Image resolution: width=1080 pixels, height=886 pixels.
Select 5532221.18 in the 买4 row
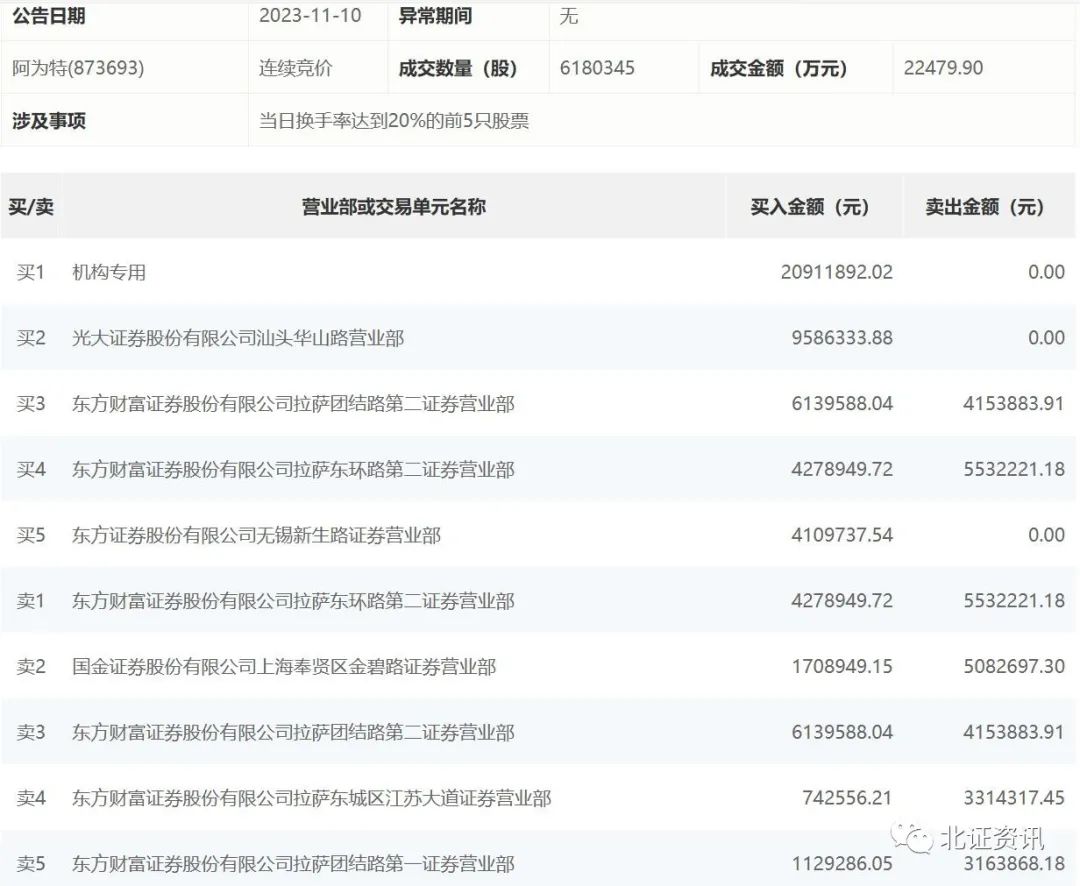click(x=1014, y=469)
